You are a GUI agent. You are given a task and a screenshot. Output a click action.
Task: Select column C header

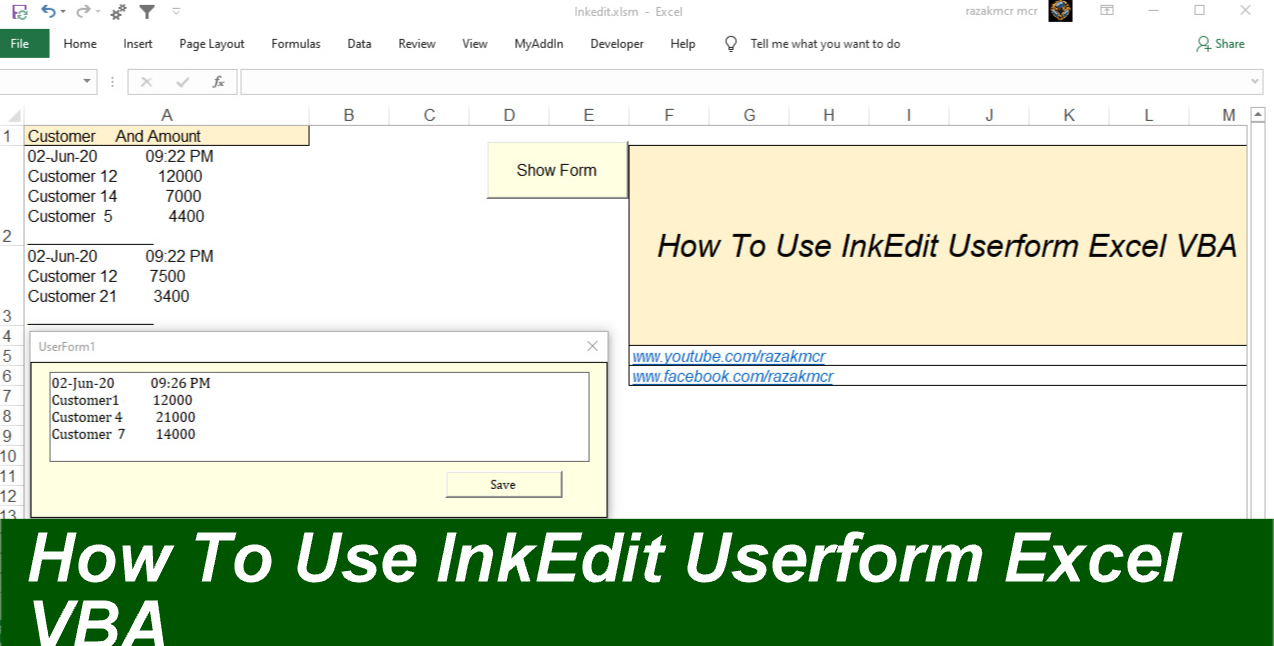pos(429,115)
